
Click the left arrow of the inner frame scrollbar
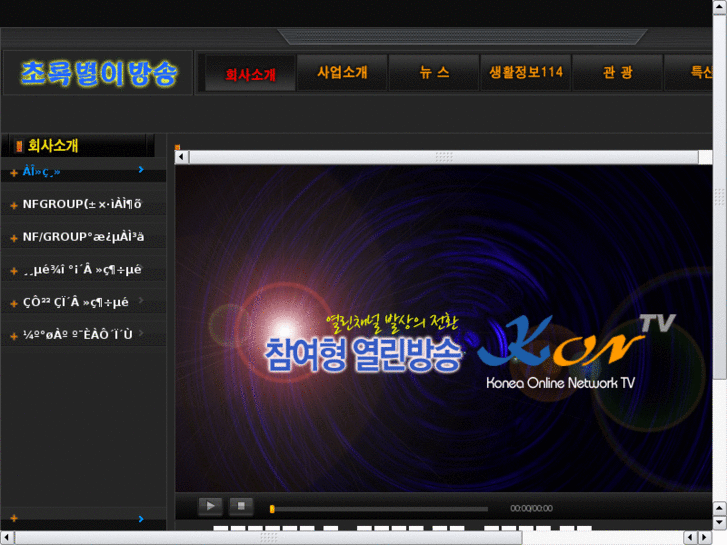(182, 157)
